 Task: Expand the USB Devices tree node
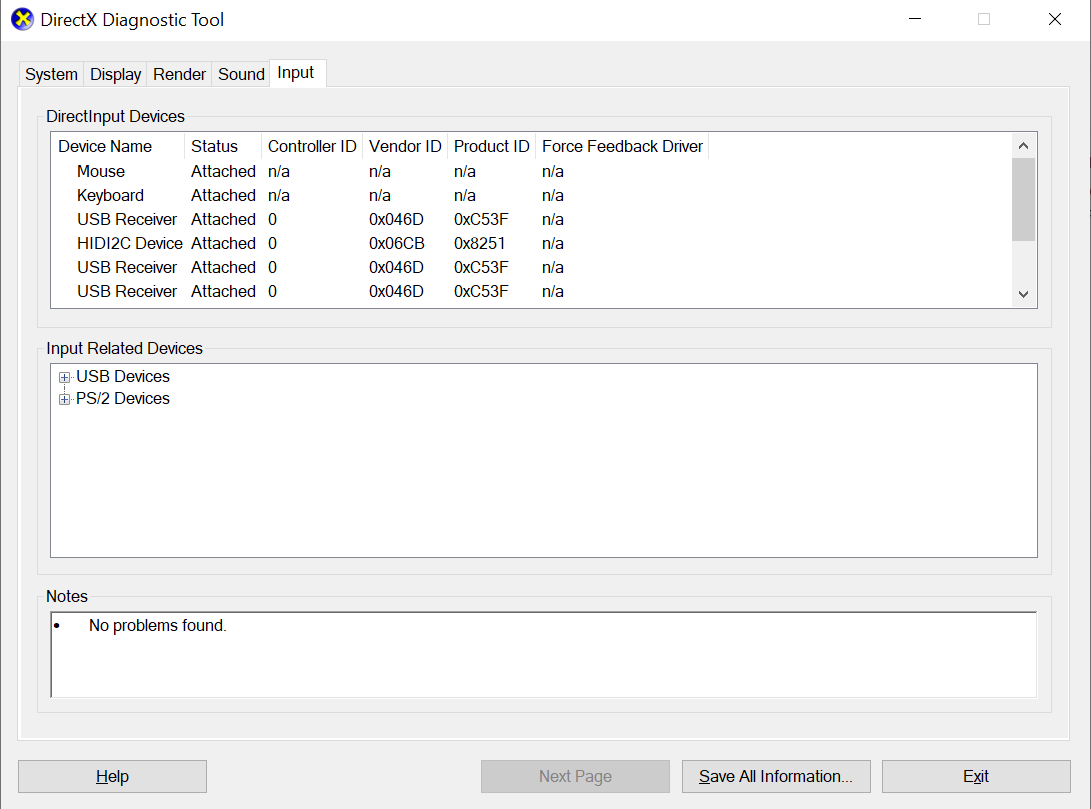coord(65,377)
